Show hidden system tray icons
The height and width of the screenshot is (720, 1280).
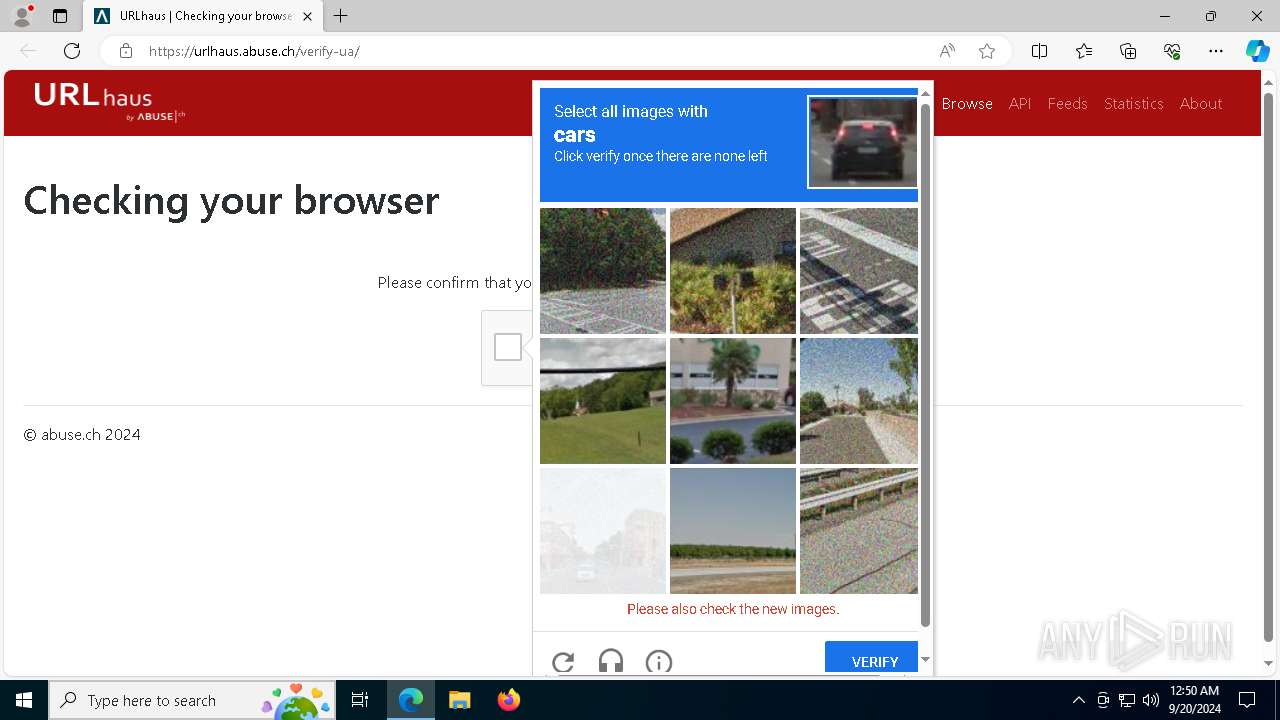click(x=1078, y=700)
